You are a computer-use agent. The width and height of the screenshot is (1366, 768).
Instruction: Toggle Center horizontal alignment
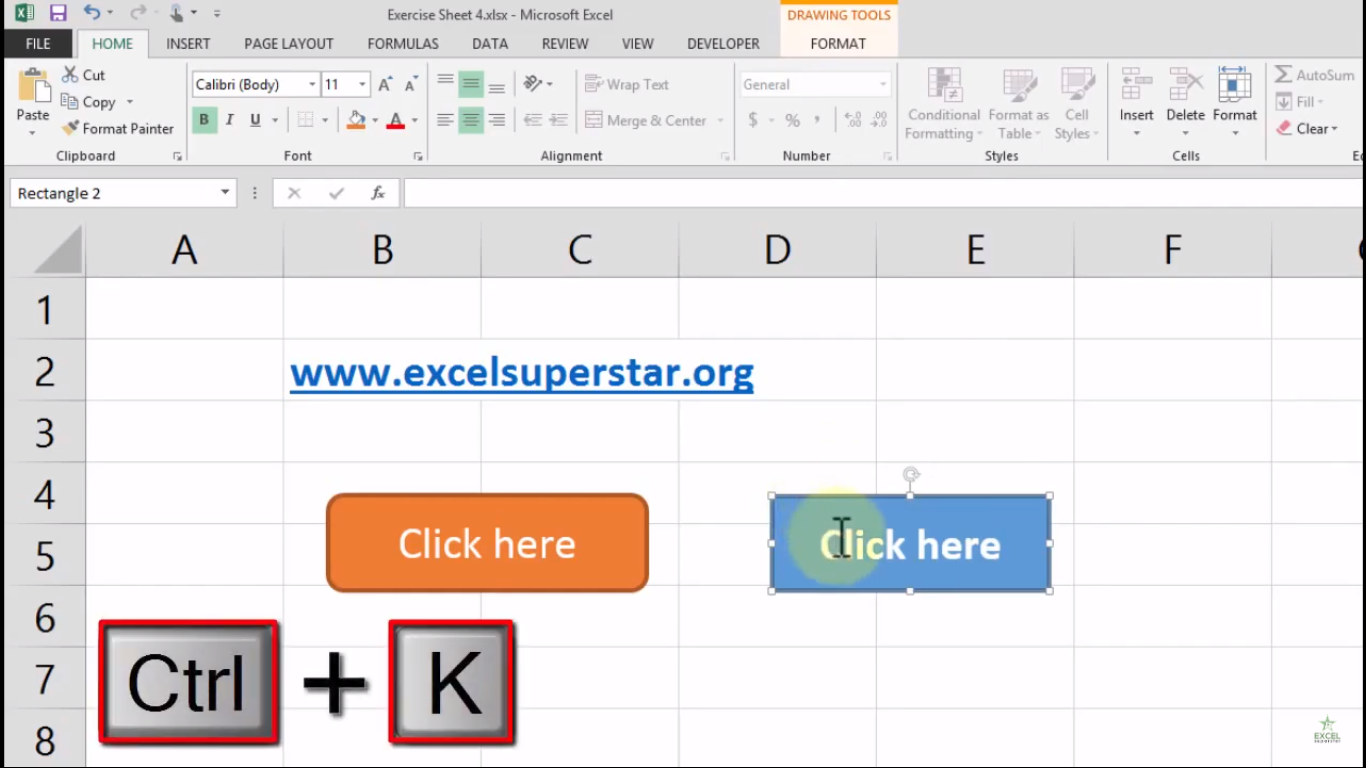click(x=470, y=120)
